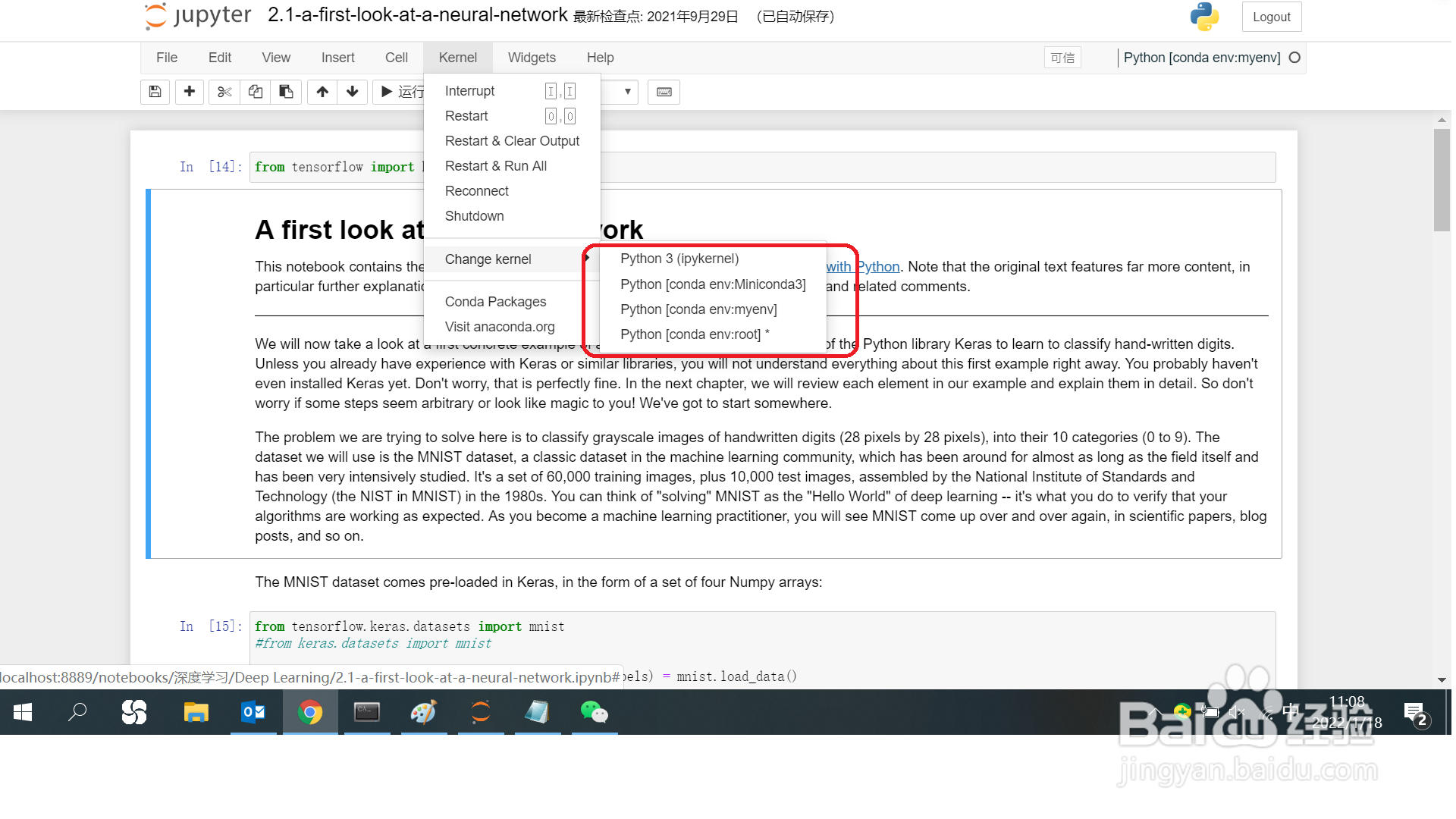Viewport: 1456px width, 819px height.
Task: Switch to Chrome in taskbar
Action: (x=310, y=712)
